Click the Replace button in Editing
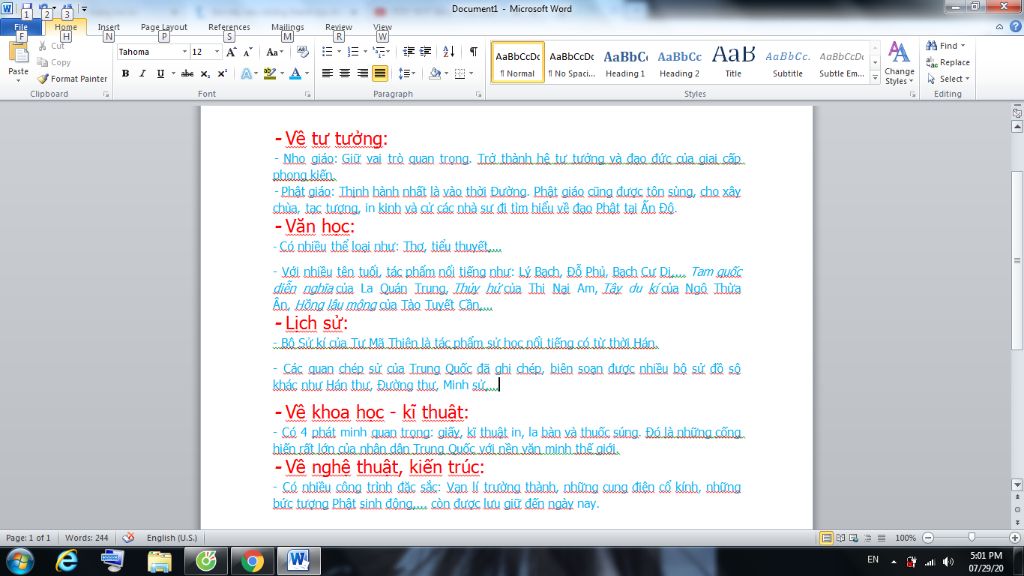Image resolution: width=1024 pixels, height=576 pixels. [x=948, y=62]
